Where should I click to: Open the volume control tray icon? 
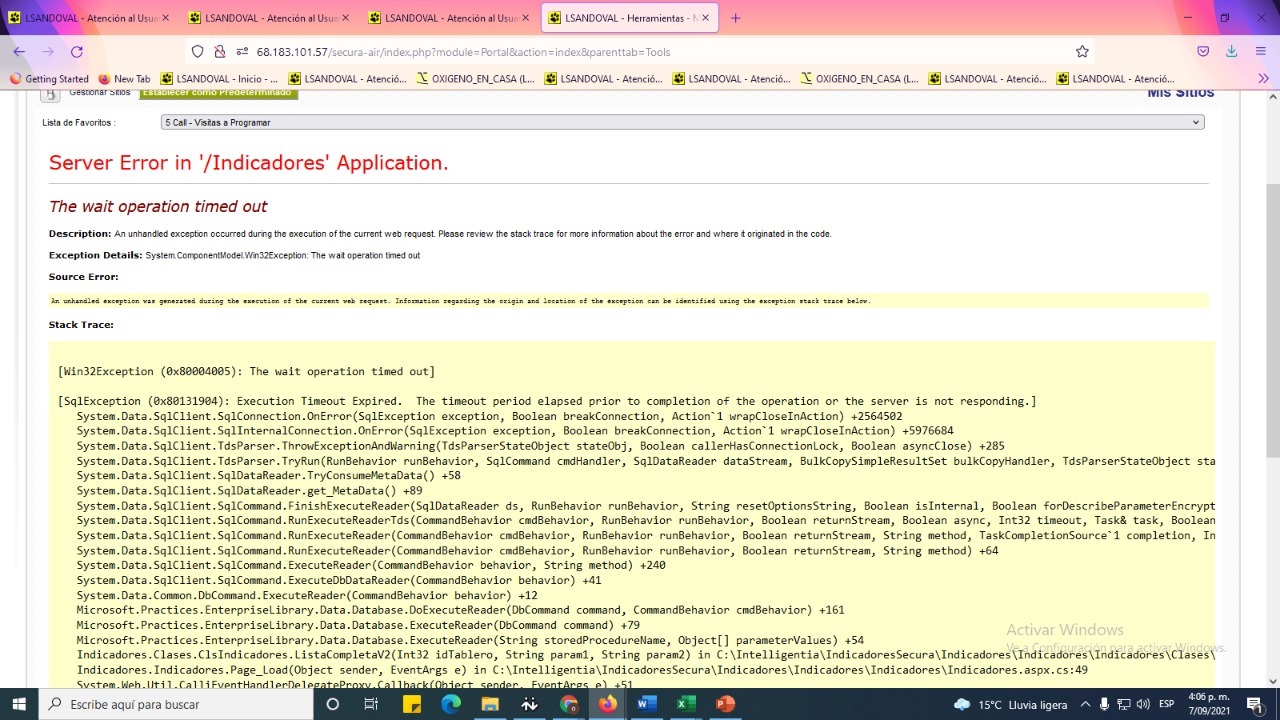tap(1143, 704)
